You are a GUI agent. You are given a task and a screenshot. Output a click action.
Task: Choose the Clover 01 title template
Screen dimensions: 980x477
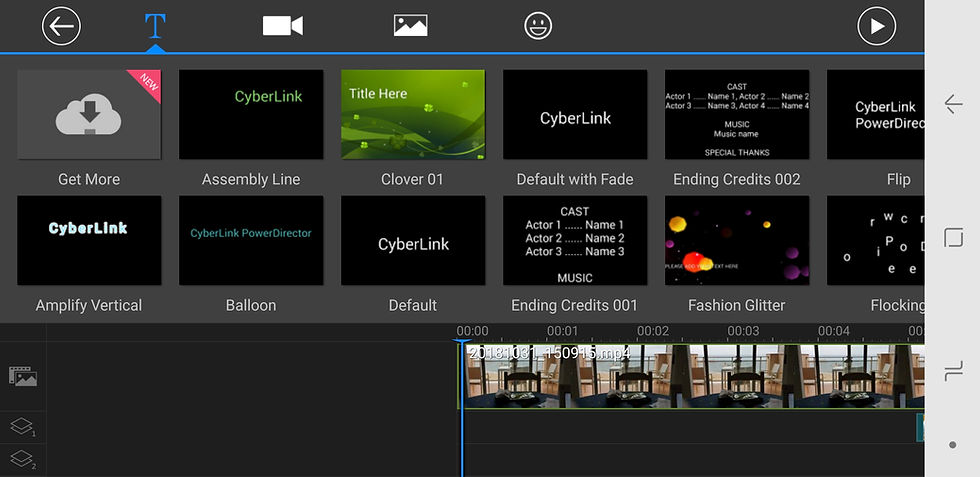413,114
